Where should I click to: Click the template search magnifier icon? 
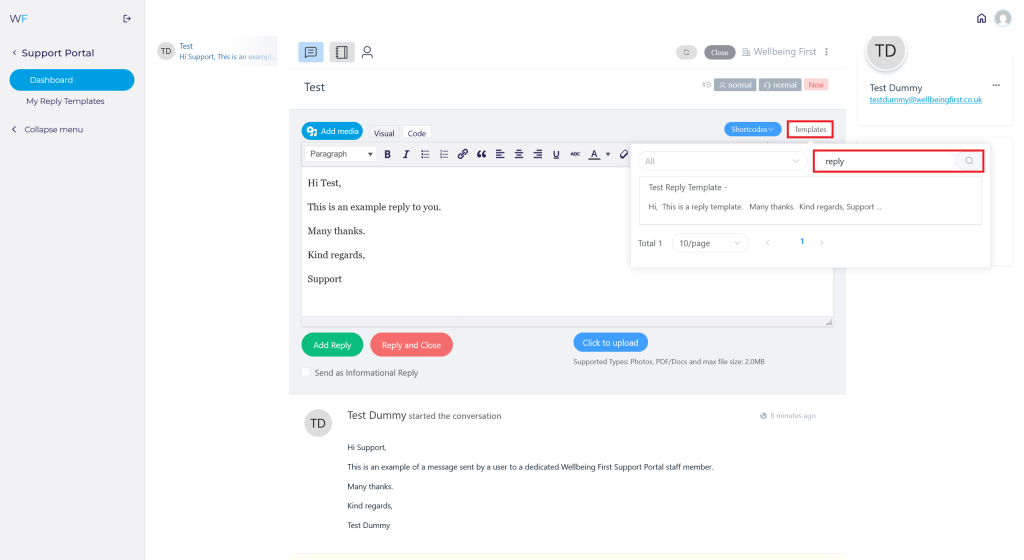(x=969, y=161)
